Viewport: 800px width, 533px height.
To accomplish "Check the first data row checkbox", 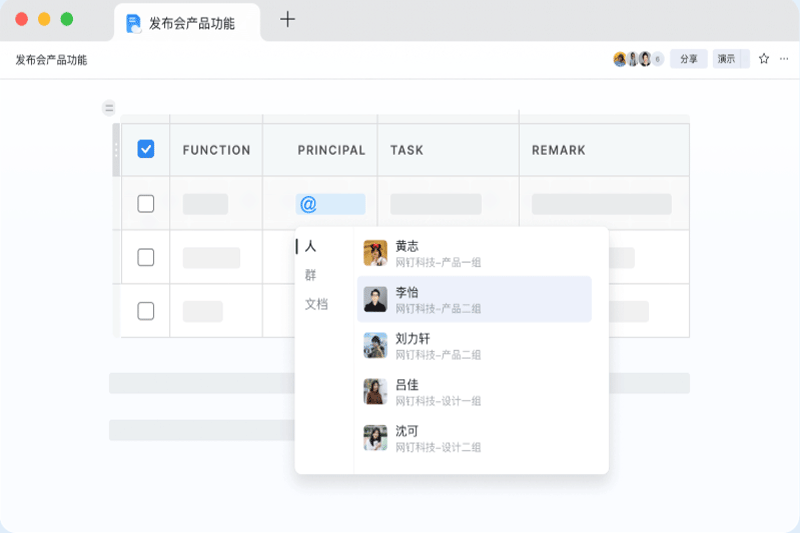I will (x=146, y=204).
